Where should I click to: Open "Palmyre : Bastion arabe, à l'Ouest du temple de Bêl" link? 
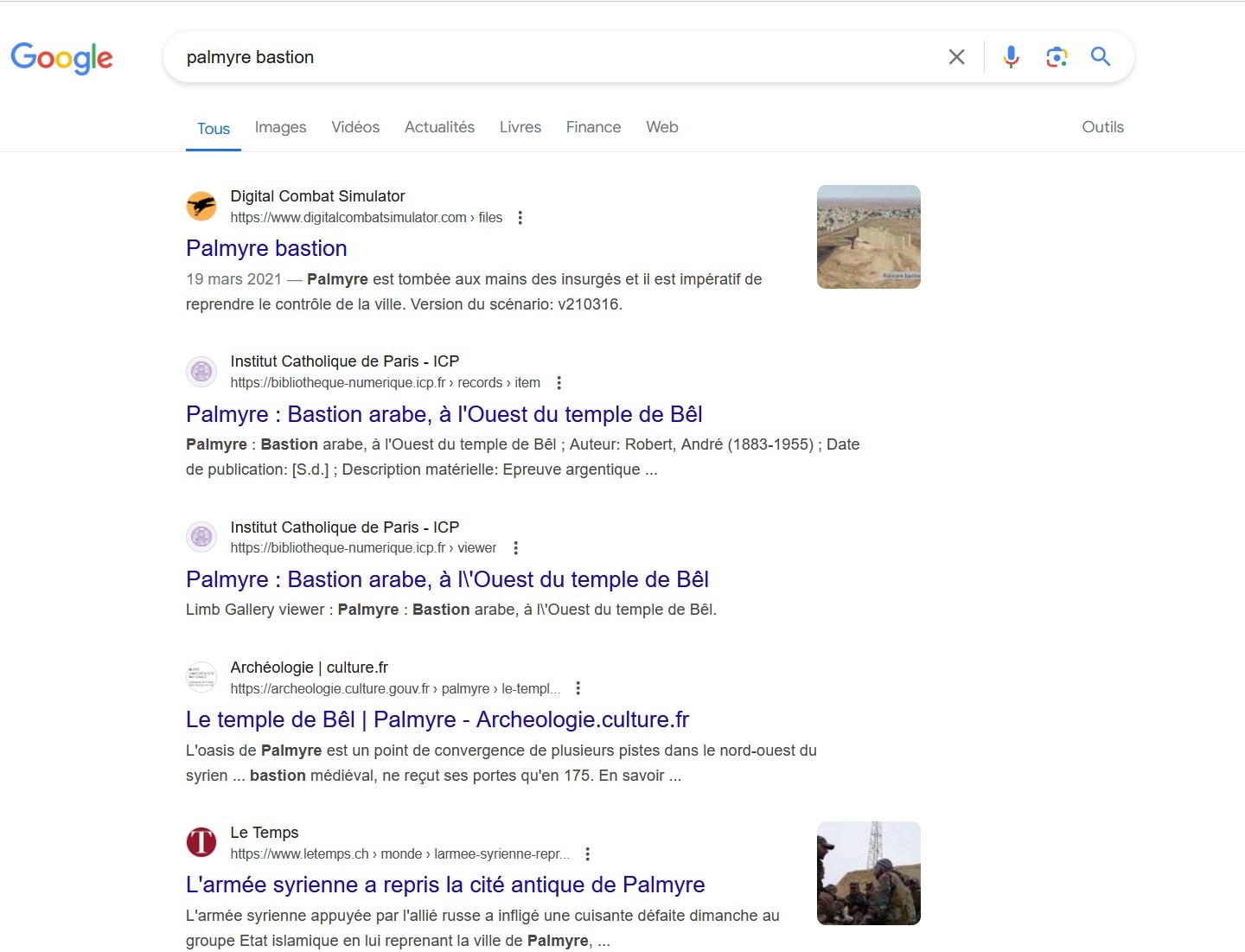tap(444, 414)
